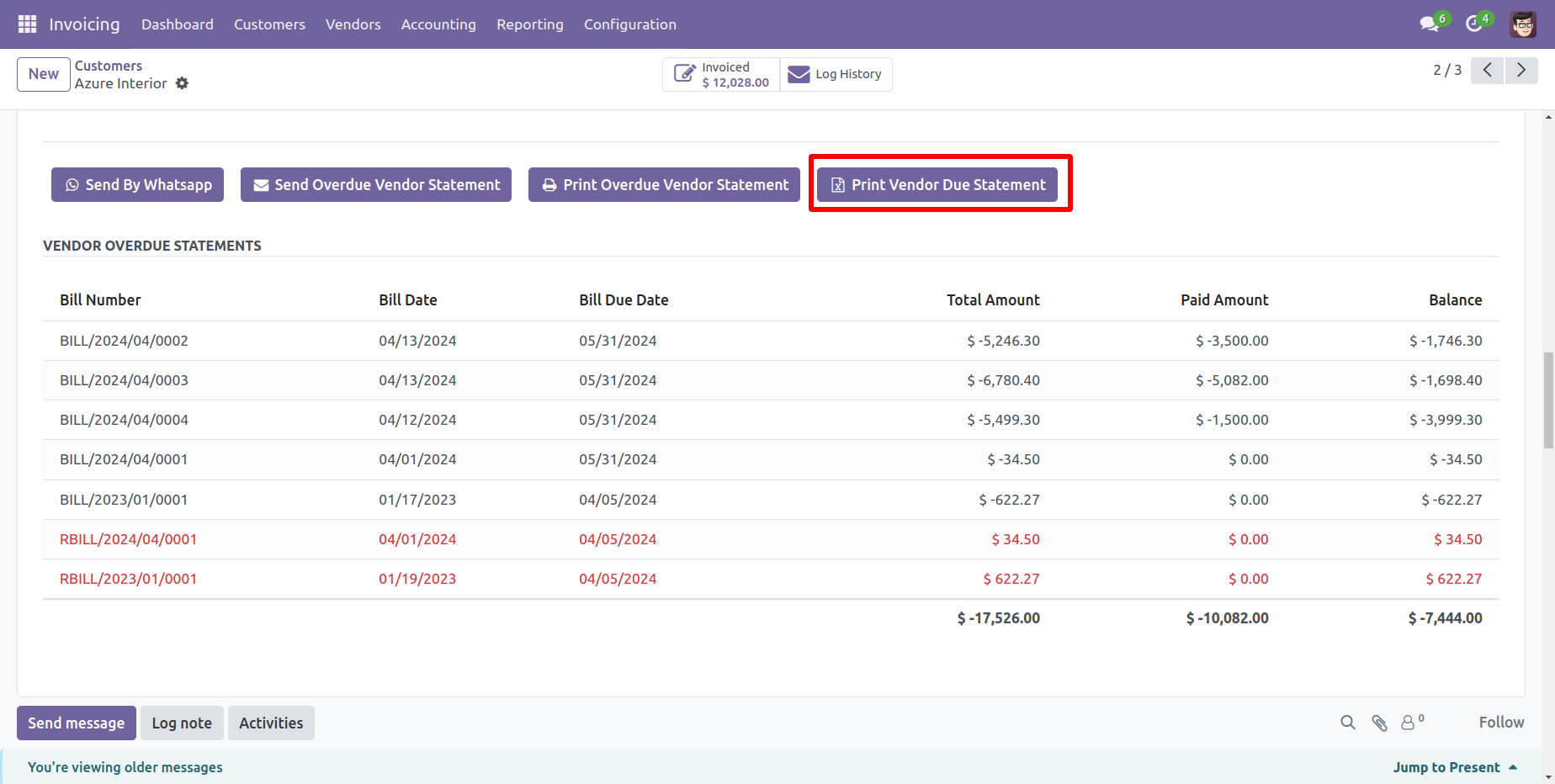1555x784 pixels.
Task: Click the Activities button in chatter
Action: pos(271,723)
